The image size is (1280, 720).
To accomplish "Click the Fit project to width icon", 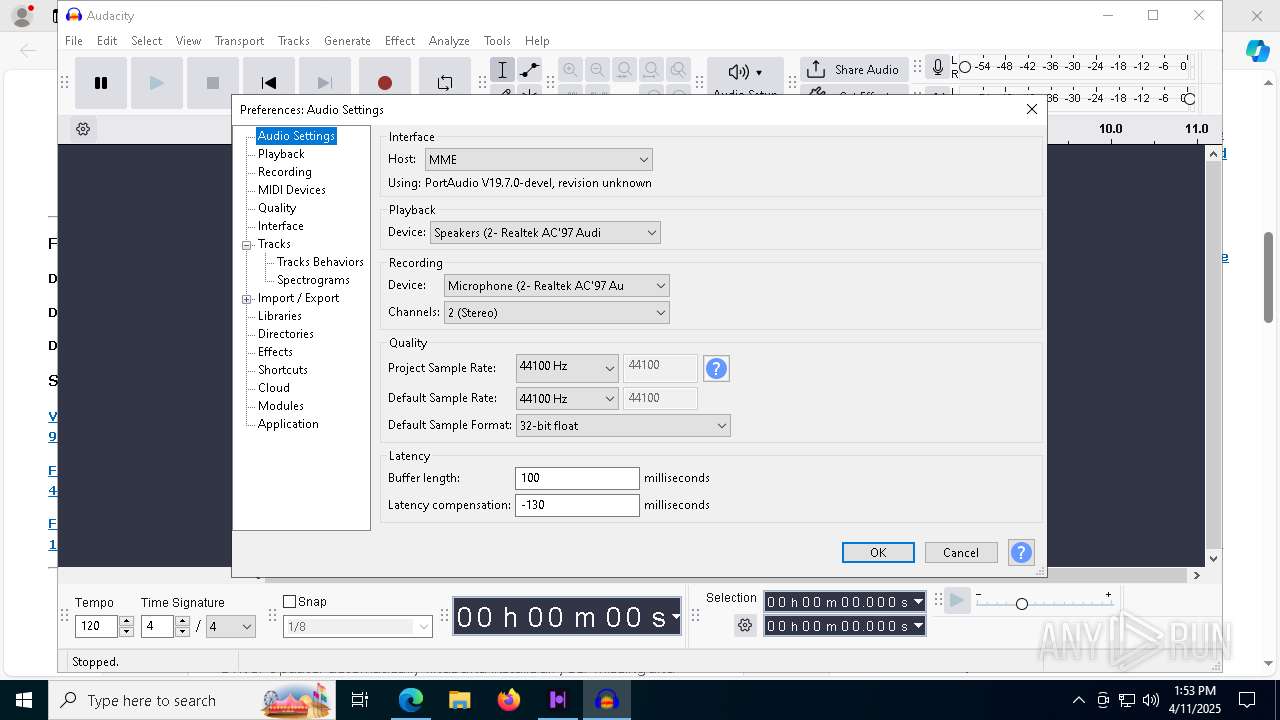I will [651, 70].
